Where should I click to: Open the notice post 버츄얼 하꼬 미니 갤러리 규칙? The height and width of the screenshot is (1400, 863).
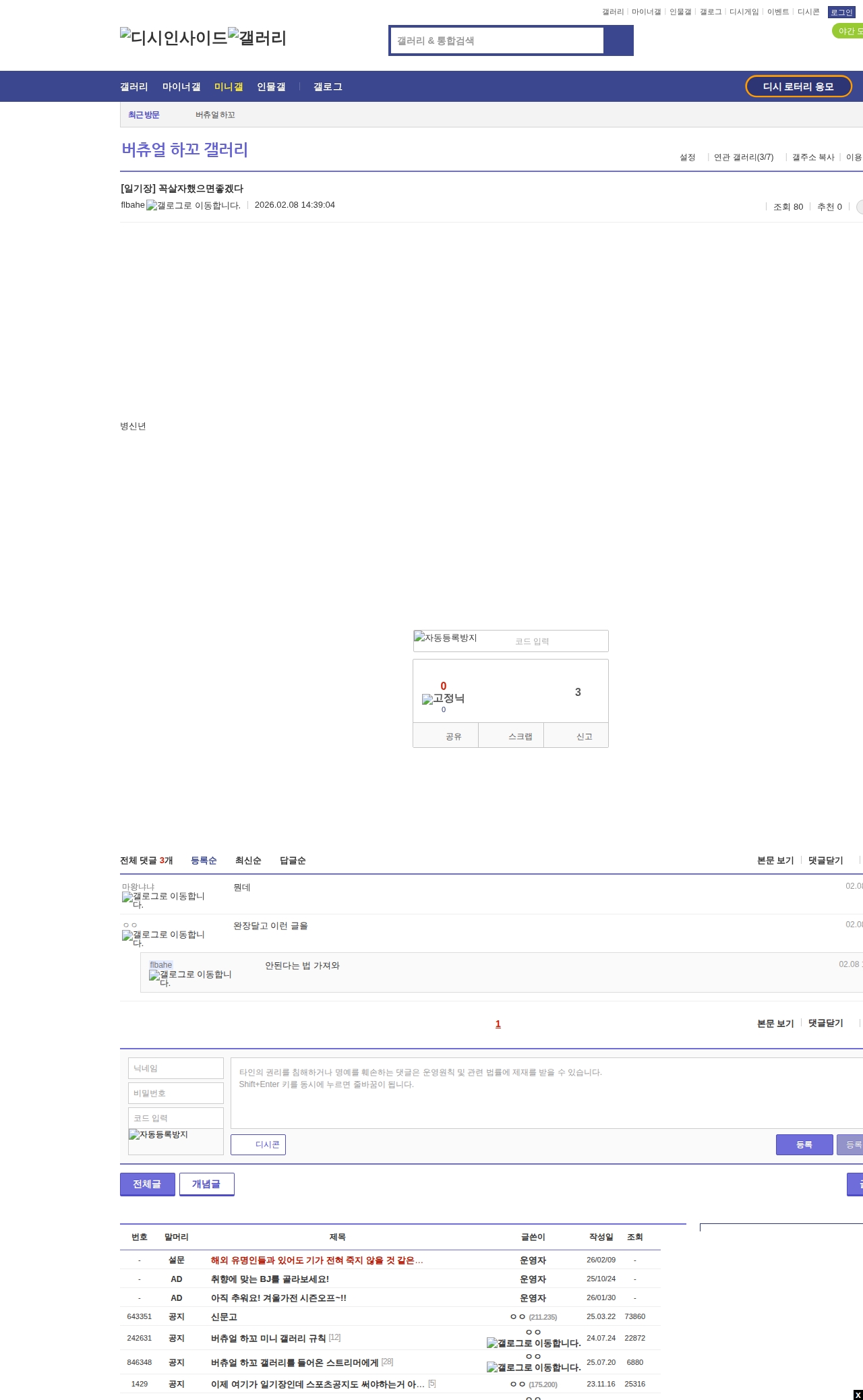tap(268, 1338)
